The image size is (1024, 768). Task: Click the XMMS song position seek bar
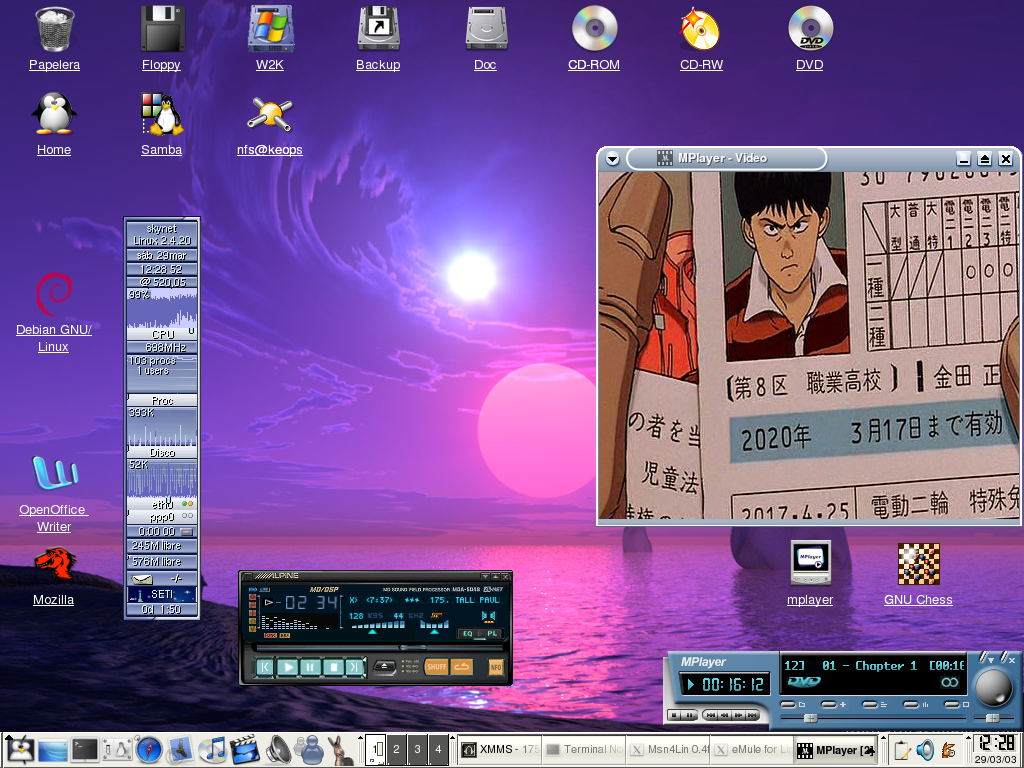click(380, 648)
